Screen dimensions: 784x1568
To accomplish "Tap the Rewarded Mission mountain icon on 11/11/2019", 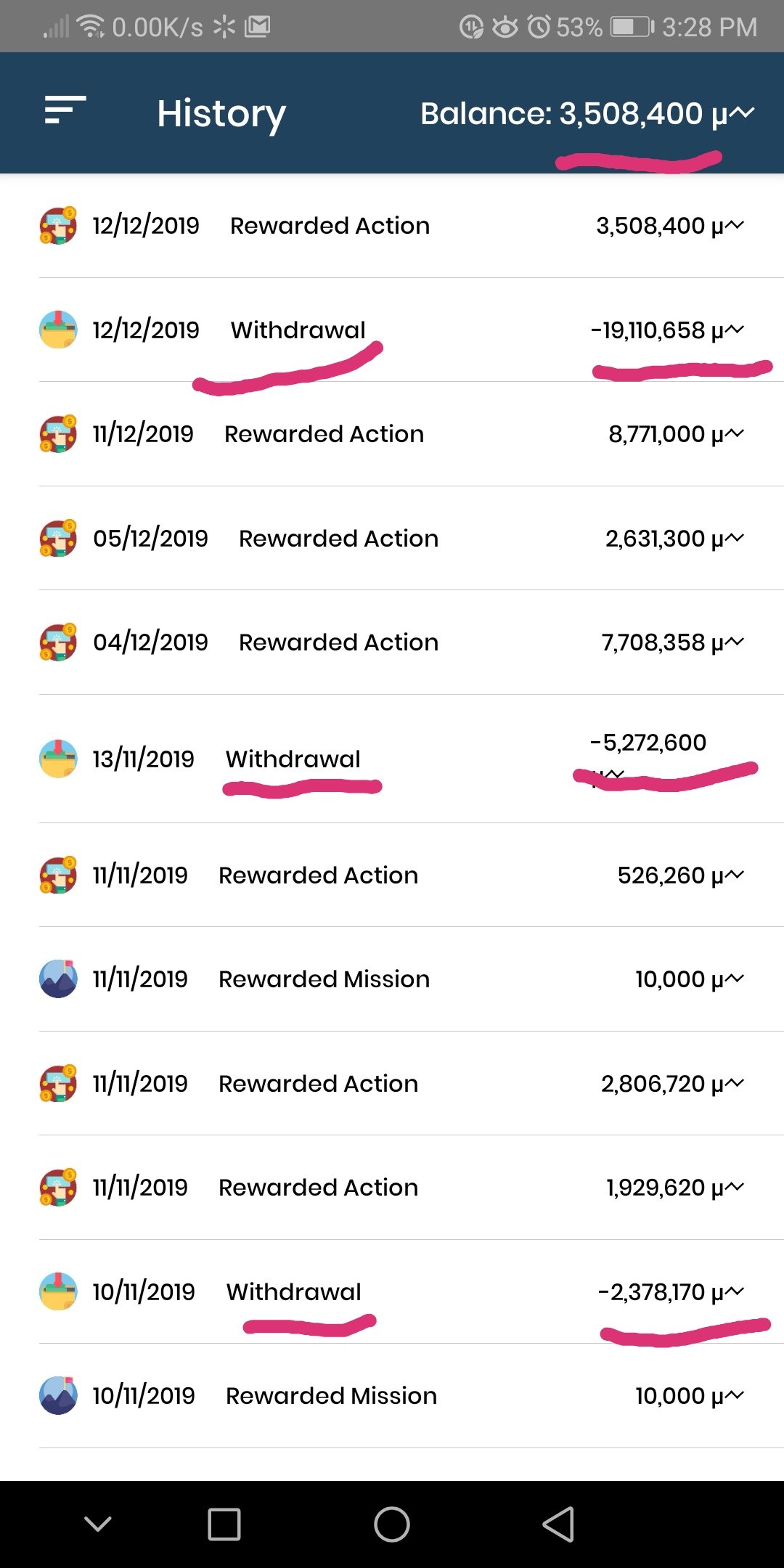I will tap(58, 979).
